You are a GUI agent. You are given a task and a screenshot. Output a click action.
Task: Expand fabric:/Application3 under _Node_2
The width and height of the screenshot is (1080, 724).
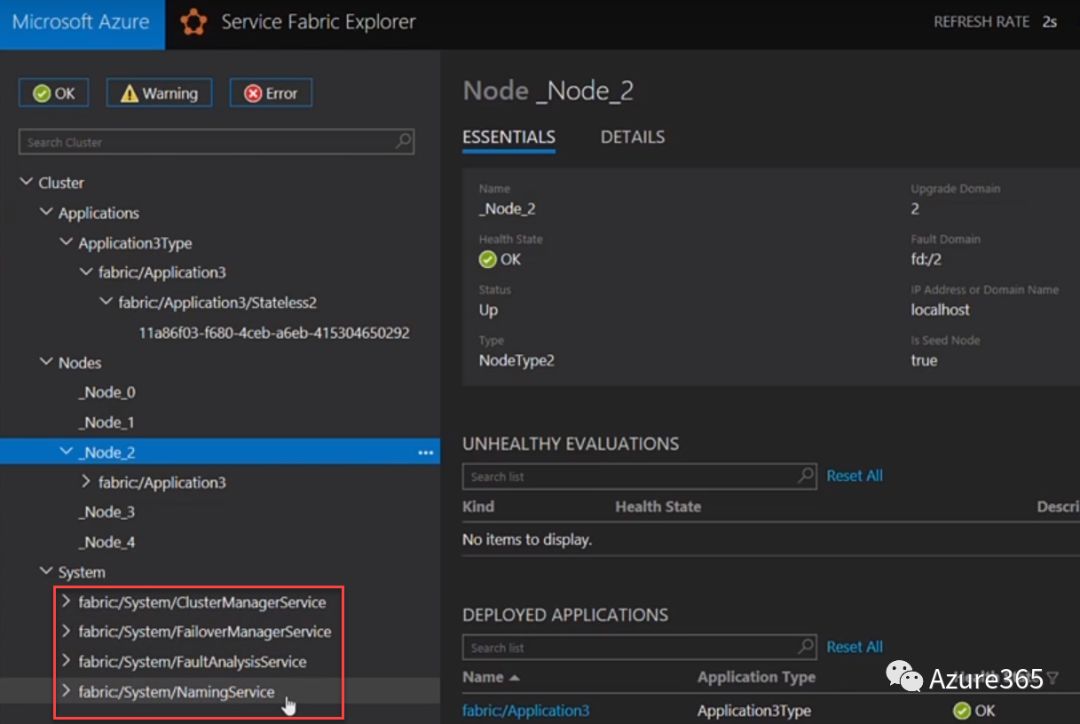click(x=86, y=482)
